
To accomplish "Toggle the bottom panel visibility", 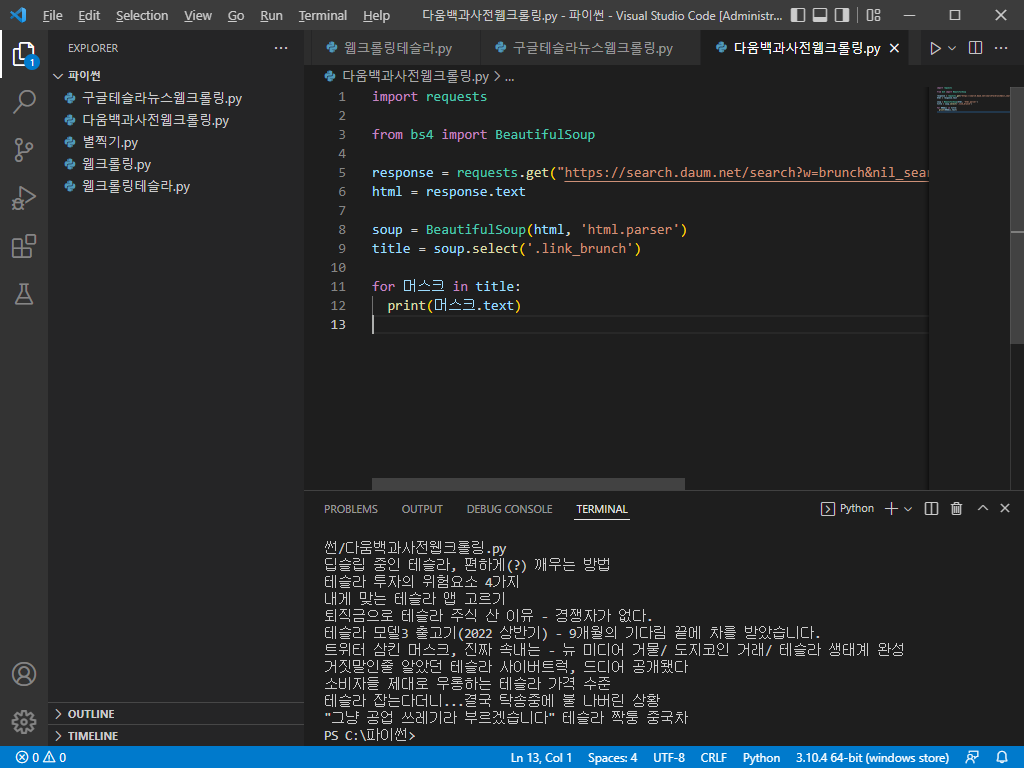I will pos(820,15).
